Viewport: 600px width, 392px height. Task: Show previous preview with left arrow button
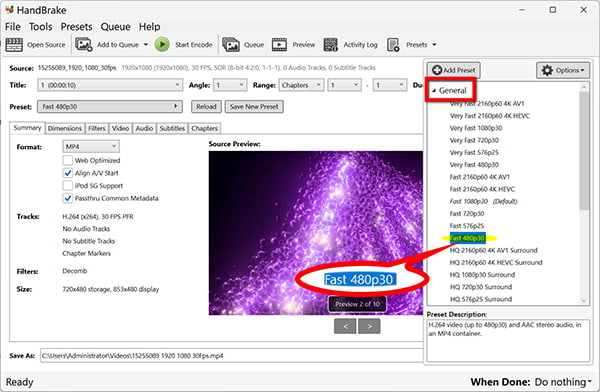click(345, 326)
